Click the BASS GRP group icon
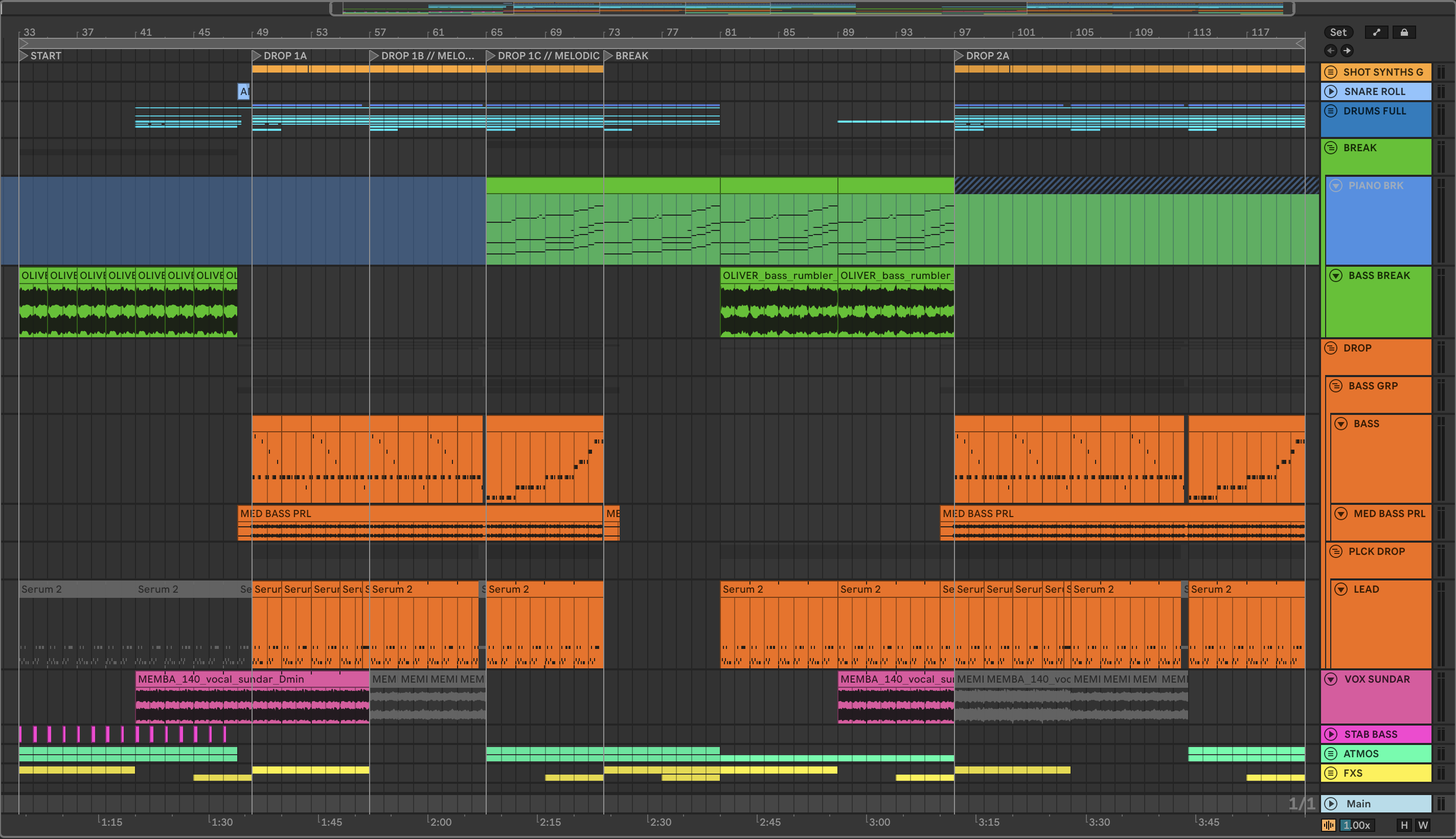The height and width of the screenshot is (839, 1456). point(1336,386)
